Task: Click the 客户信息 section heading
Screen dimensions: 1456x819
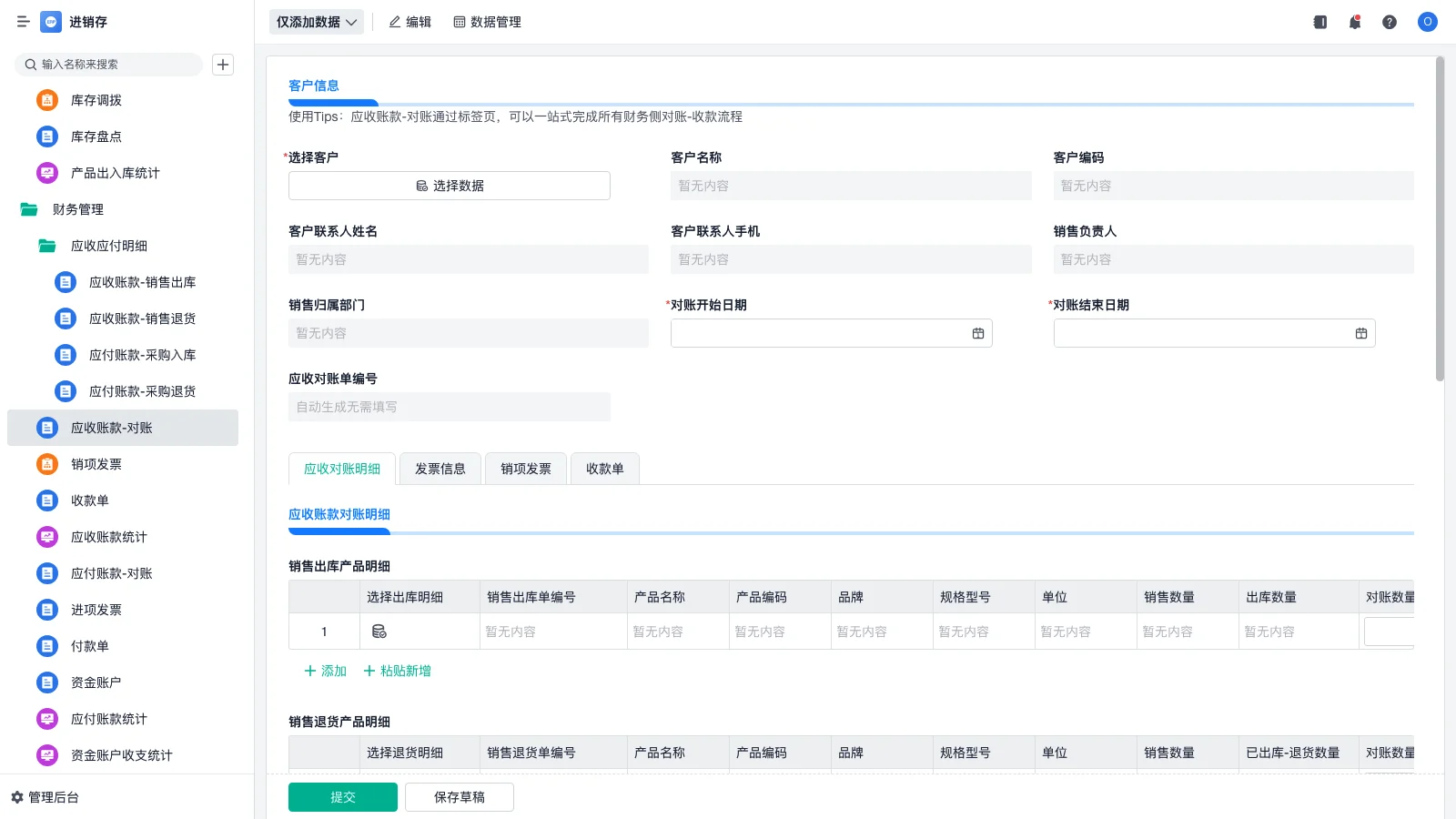Action: 314,86
